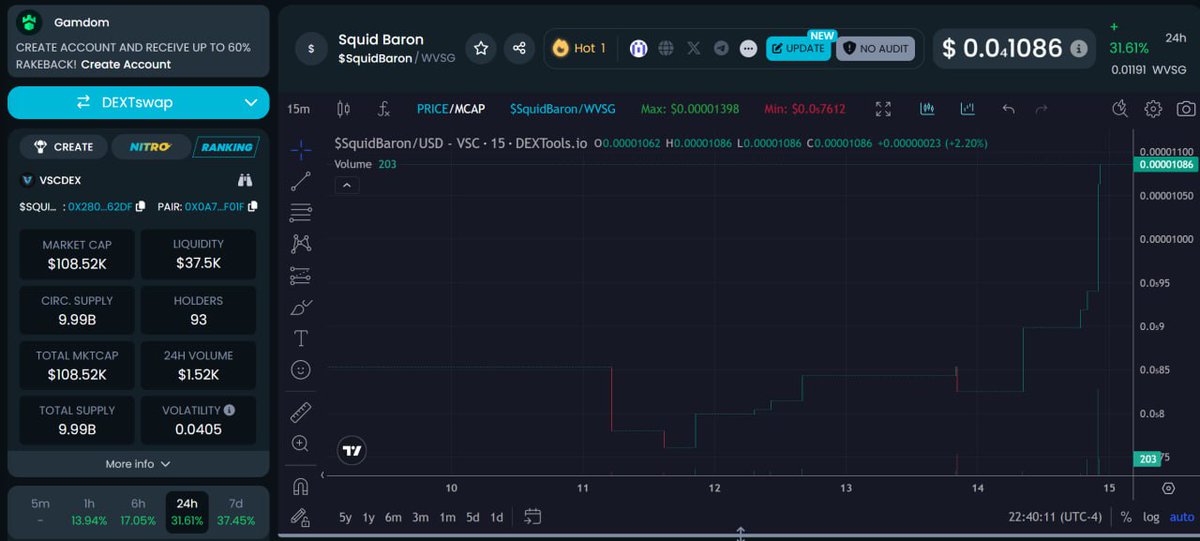The width and height of the screenshot is (1200, 541).
Task: Click the CREATE button
Action: coord(63,147)
